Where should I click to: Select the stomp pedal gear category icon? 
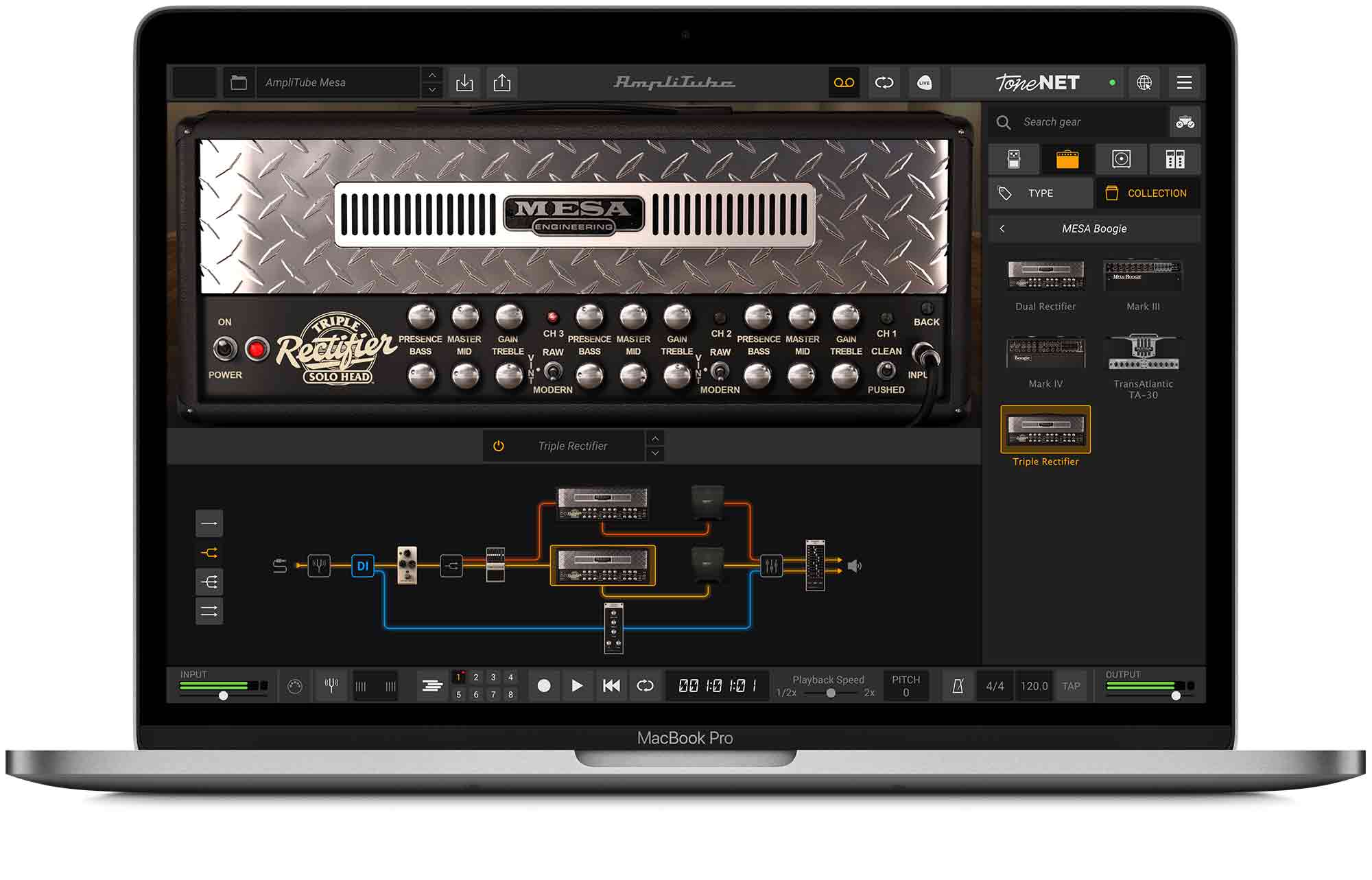(x=1013, y=159)
